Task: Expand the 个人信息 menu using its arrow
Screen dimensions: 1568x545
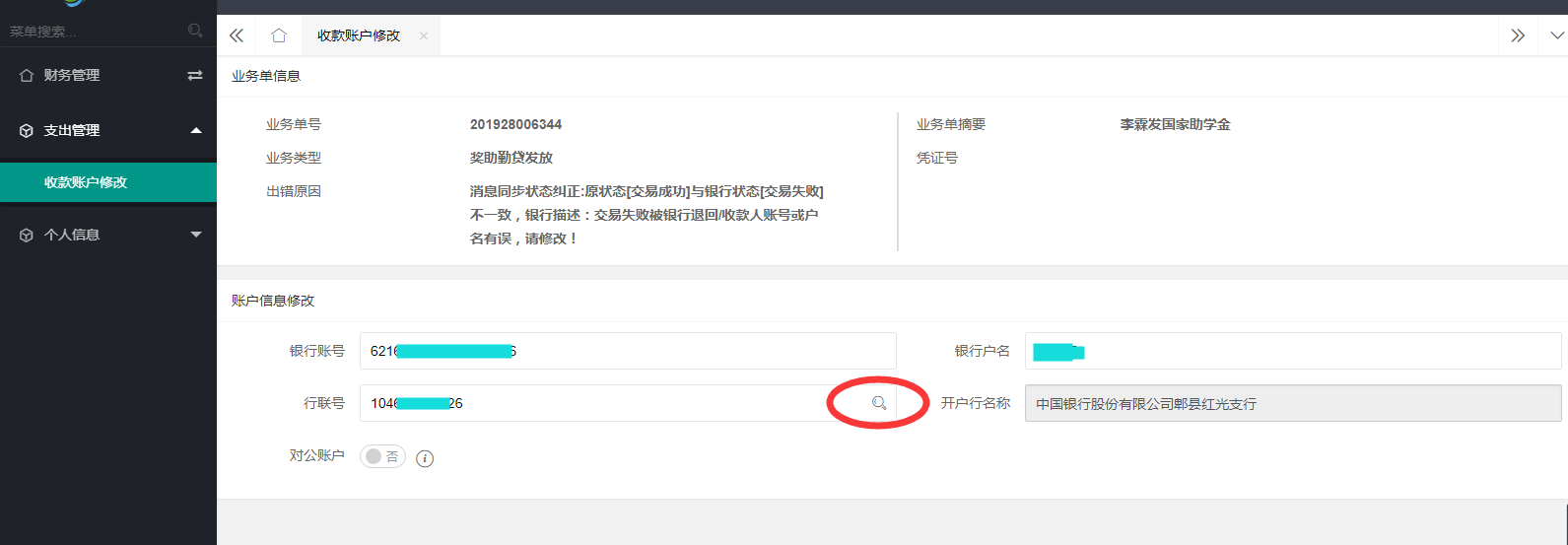Action: [195, 235]
